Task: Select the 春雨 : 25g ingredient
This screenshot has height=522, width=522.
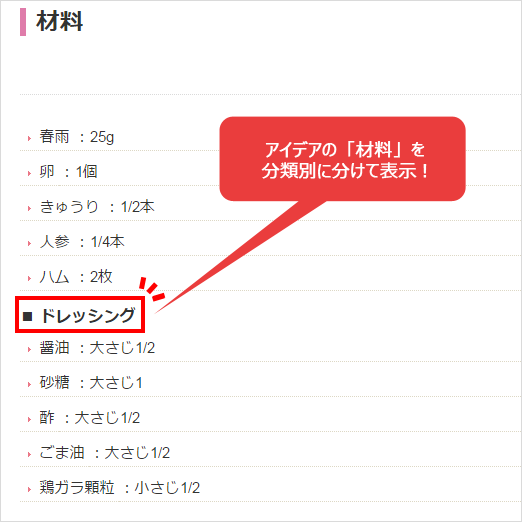Action: (x=77, y=137)
